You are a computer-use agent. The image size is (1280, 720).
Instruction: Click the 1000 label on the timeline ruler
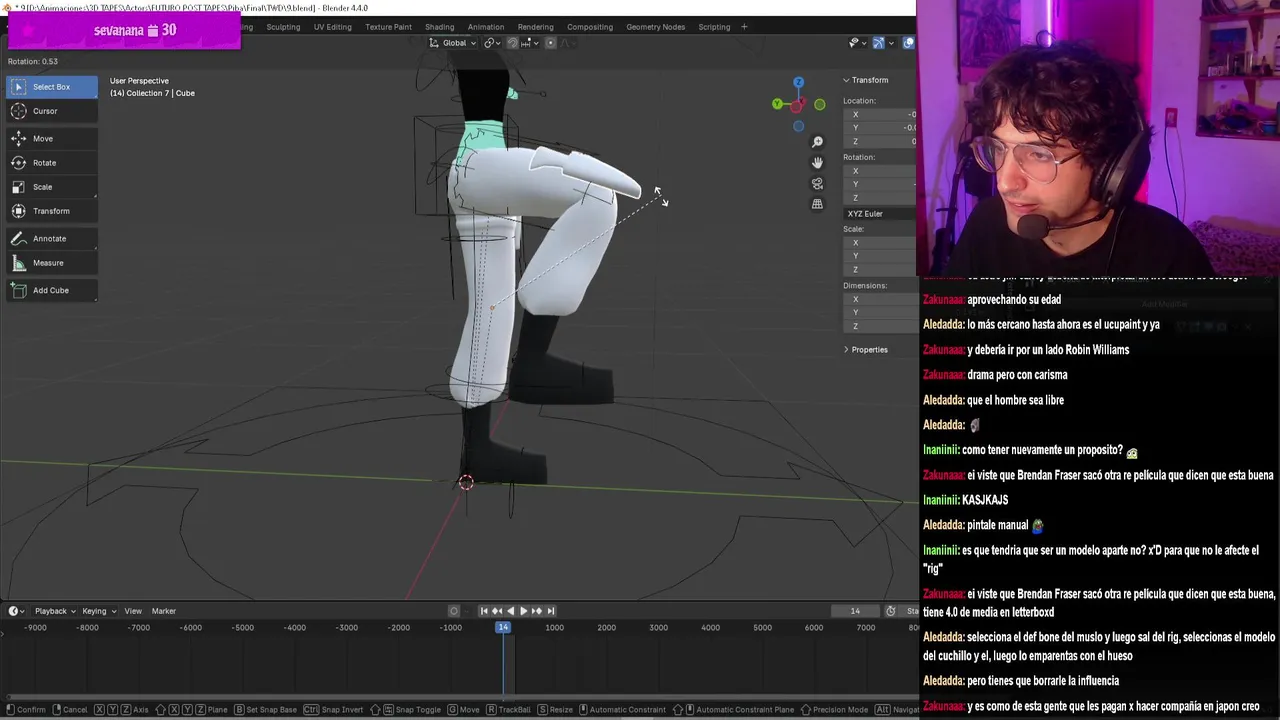click(555, 628)
